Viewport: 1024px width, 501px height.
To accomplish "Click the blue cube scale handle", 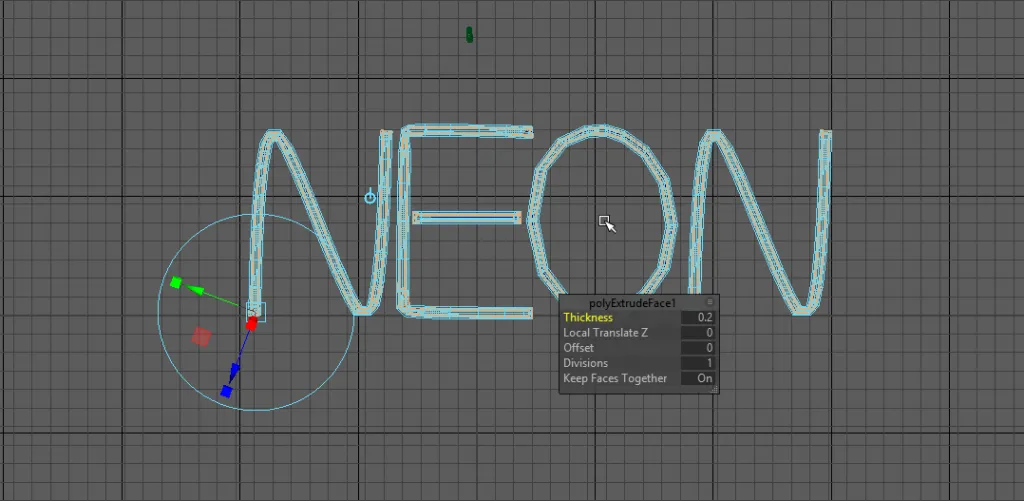I will 227,391.
